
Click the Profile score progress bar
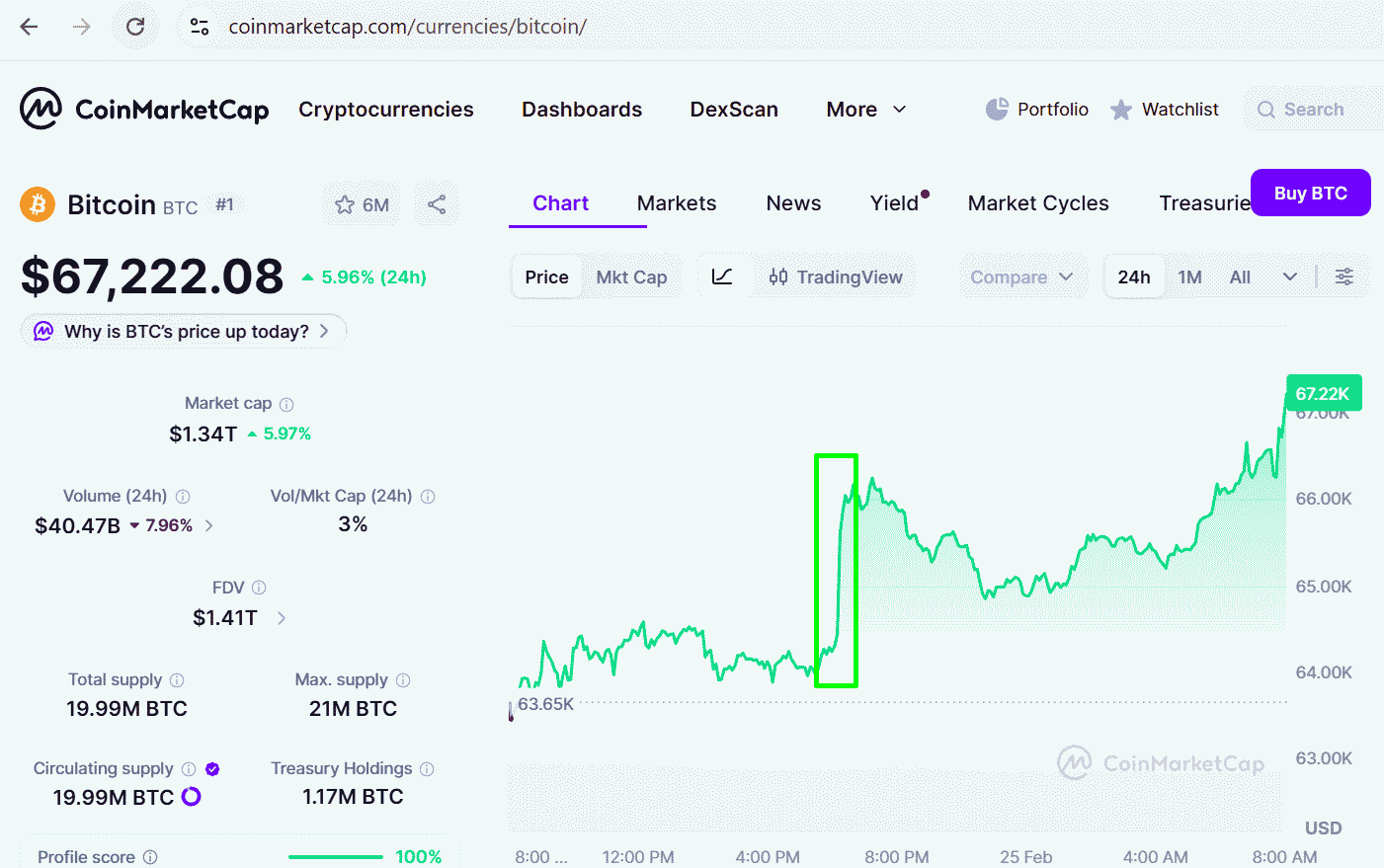pyautogui.click(x=335, y=856)
